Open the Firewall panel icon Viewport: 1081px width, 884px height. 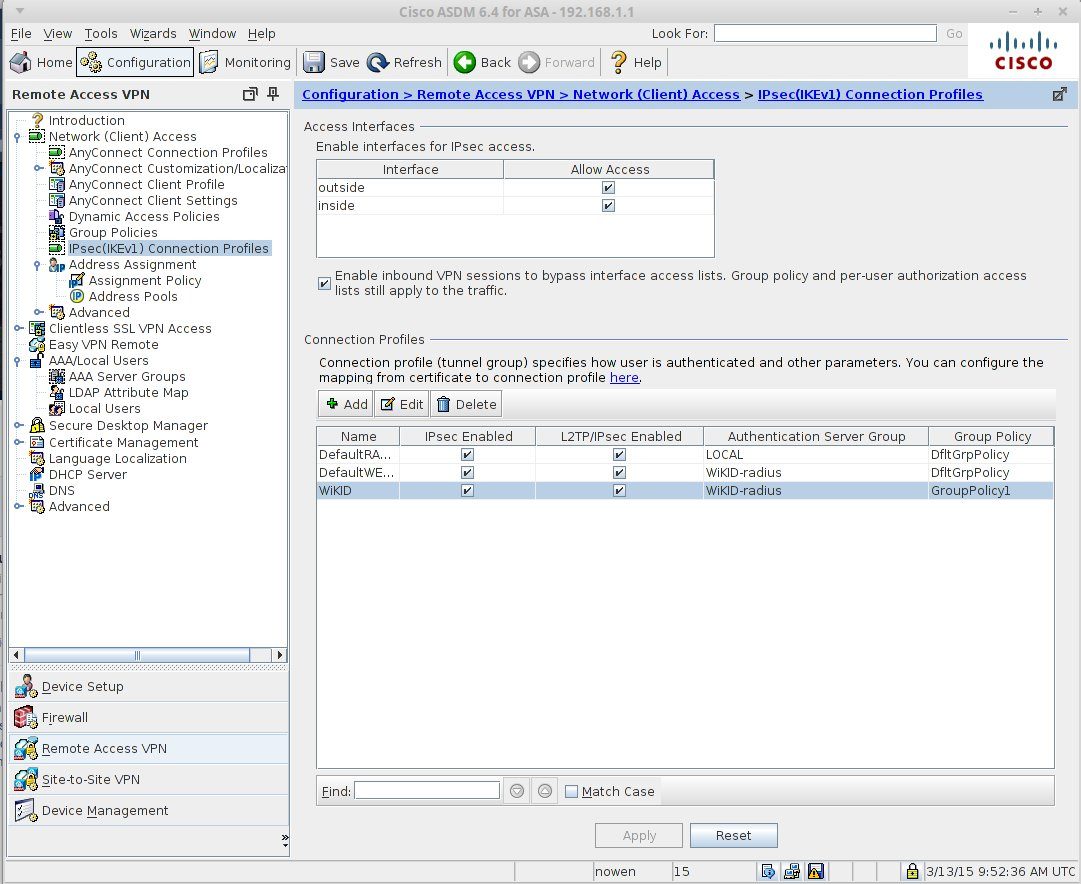(x=65, y=717)
